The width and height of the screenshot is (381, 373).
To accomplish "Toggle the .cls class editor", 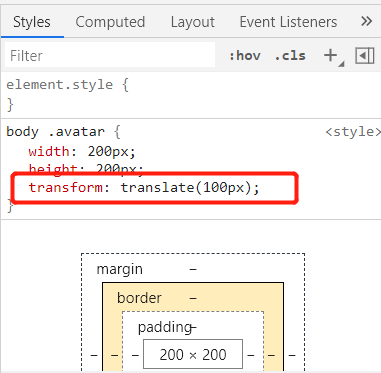I will coord(290,55).
